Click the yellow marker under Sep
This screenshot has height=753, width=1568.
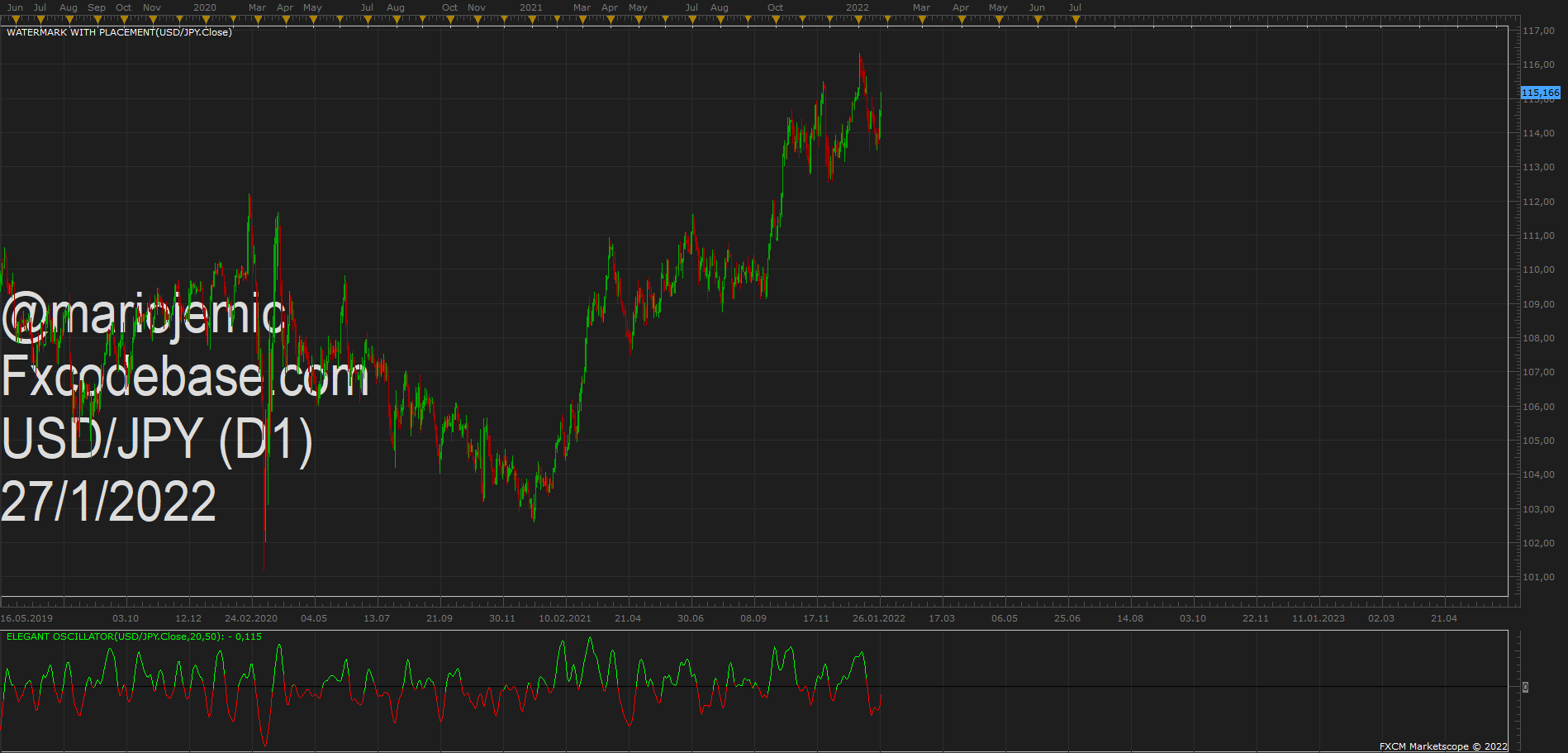(97, 20)
